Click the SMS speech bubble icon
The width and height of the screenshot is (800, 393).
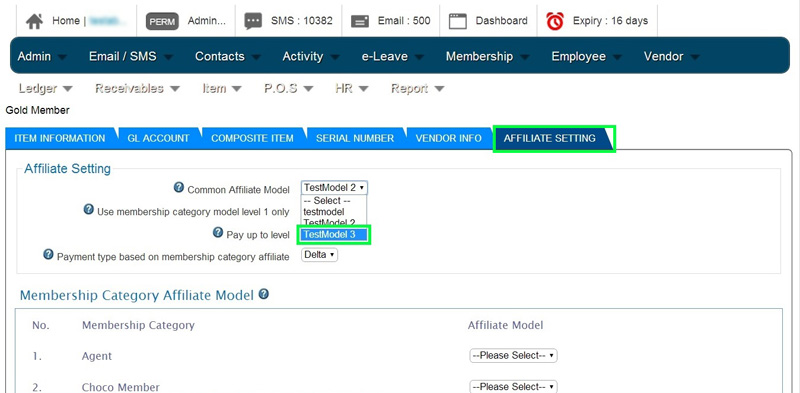(x=253, y=21)
